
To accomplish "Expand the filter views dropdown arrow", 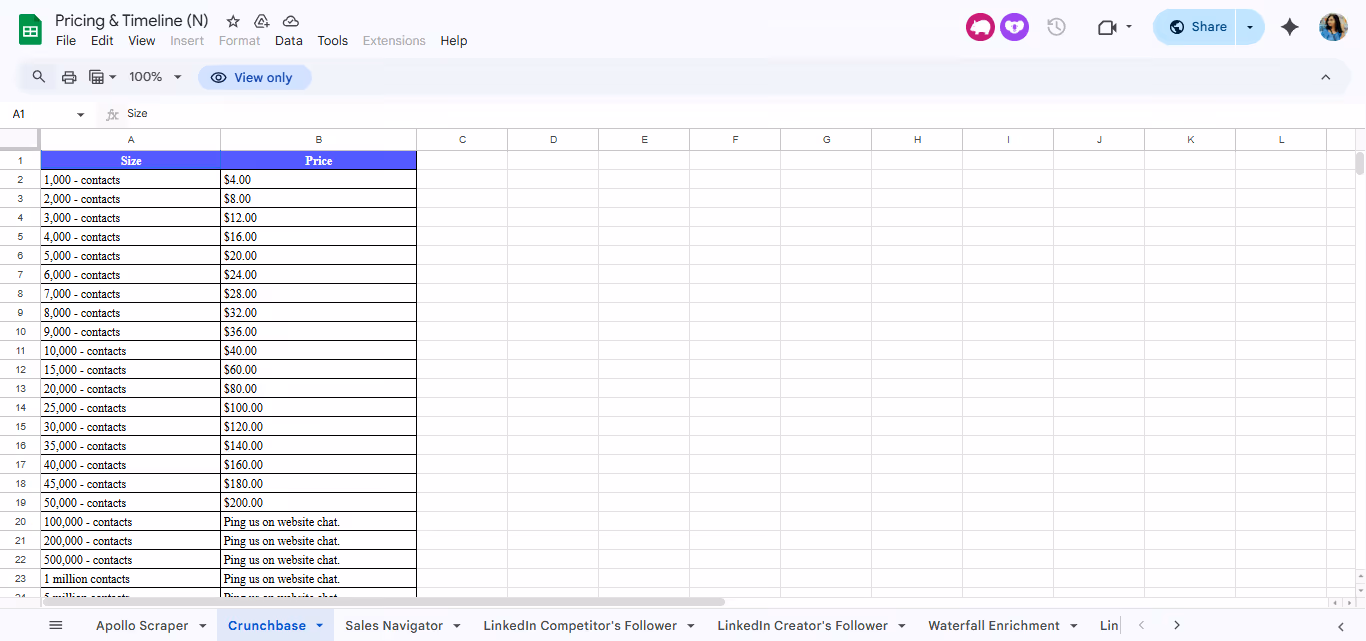I will coord(113,77).
